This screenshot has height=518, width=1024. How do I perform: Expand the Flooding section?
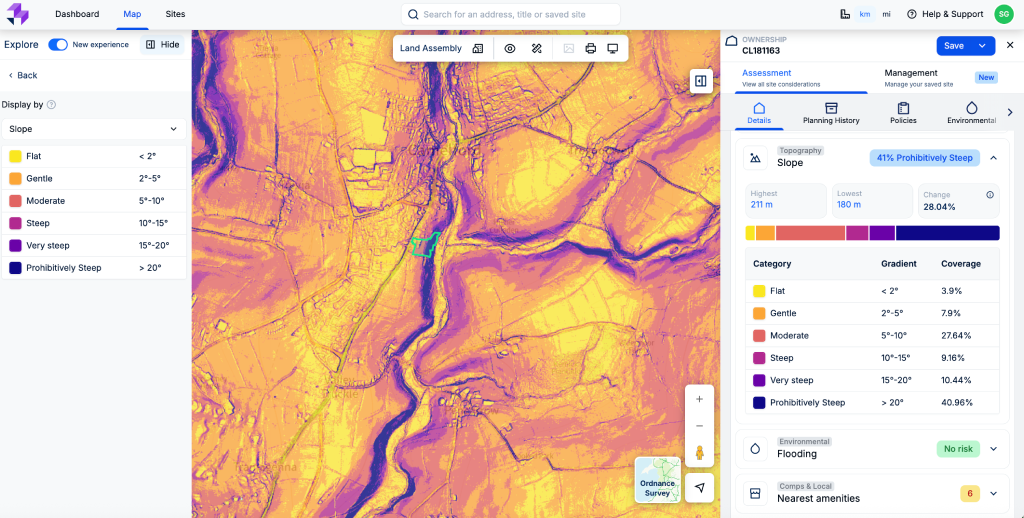(x=993, y=449)
